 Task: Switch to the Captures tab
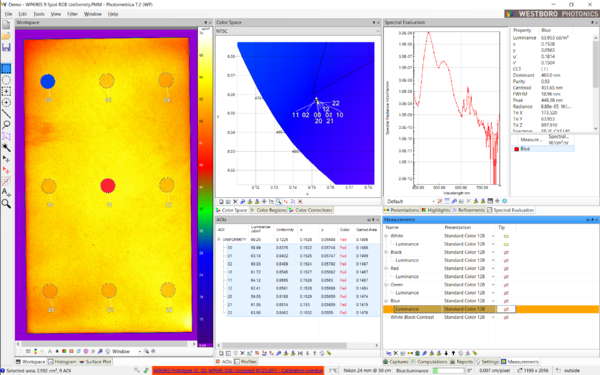click(x=396, y=362)
